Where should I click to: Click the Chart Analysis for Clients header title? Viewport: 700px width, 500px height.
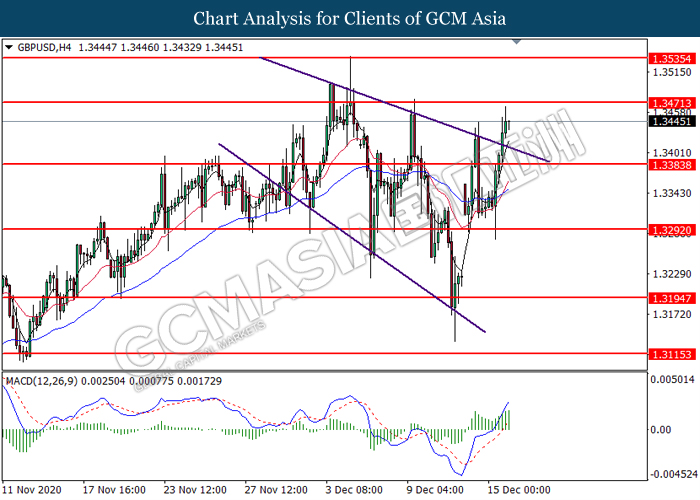click(x=350, y=18)
